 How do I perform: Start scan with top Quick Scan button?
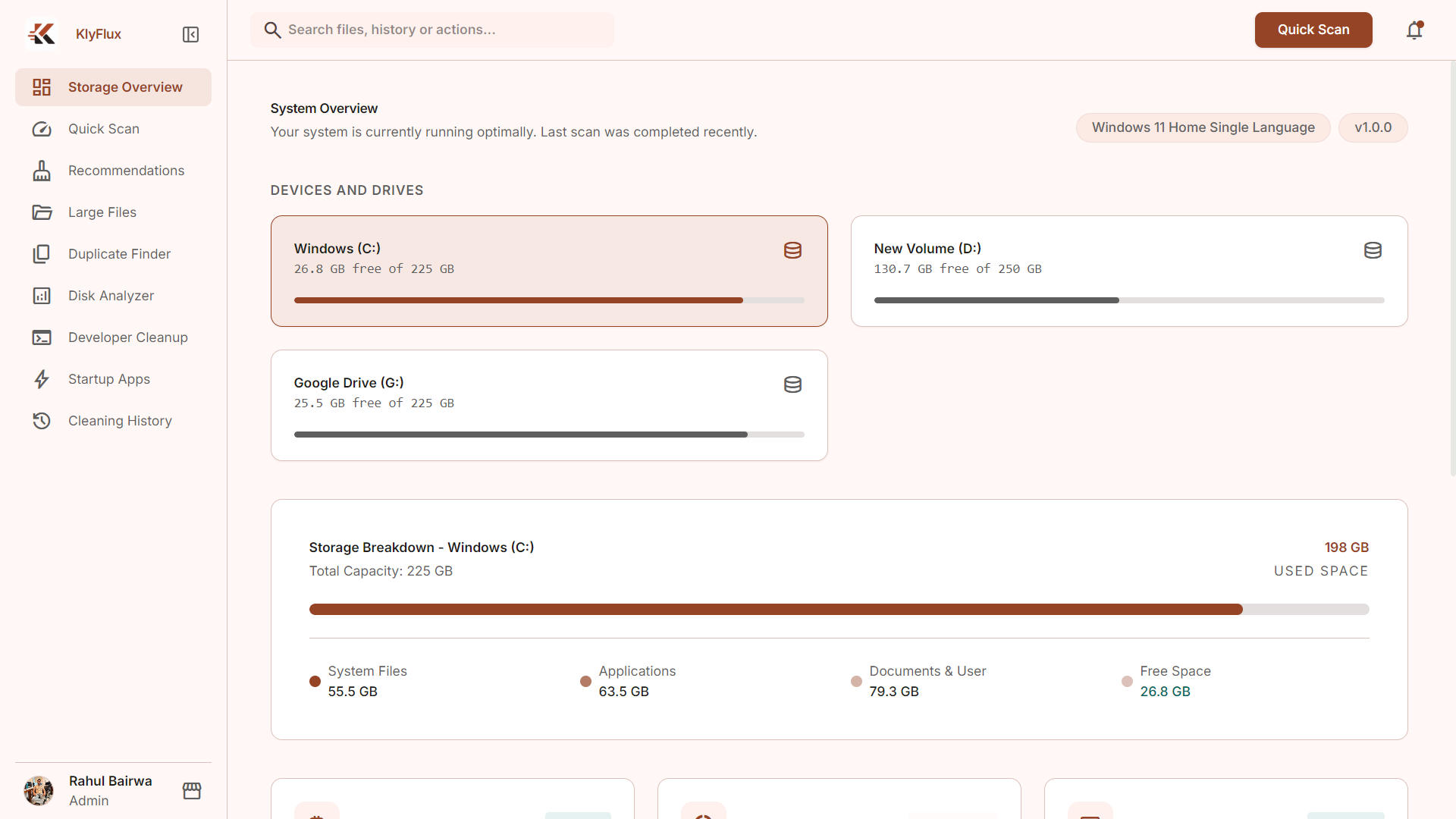1313,30
